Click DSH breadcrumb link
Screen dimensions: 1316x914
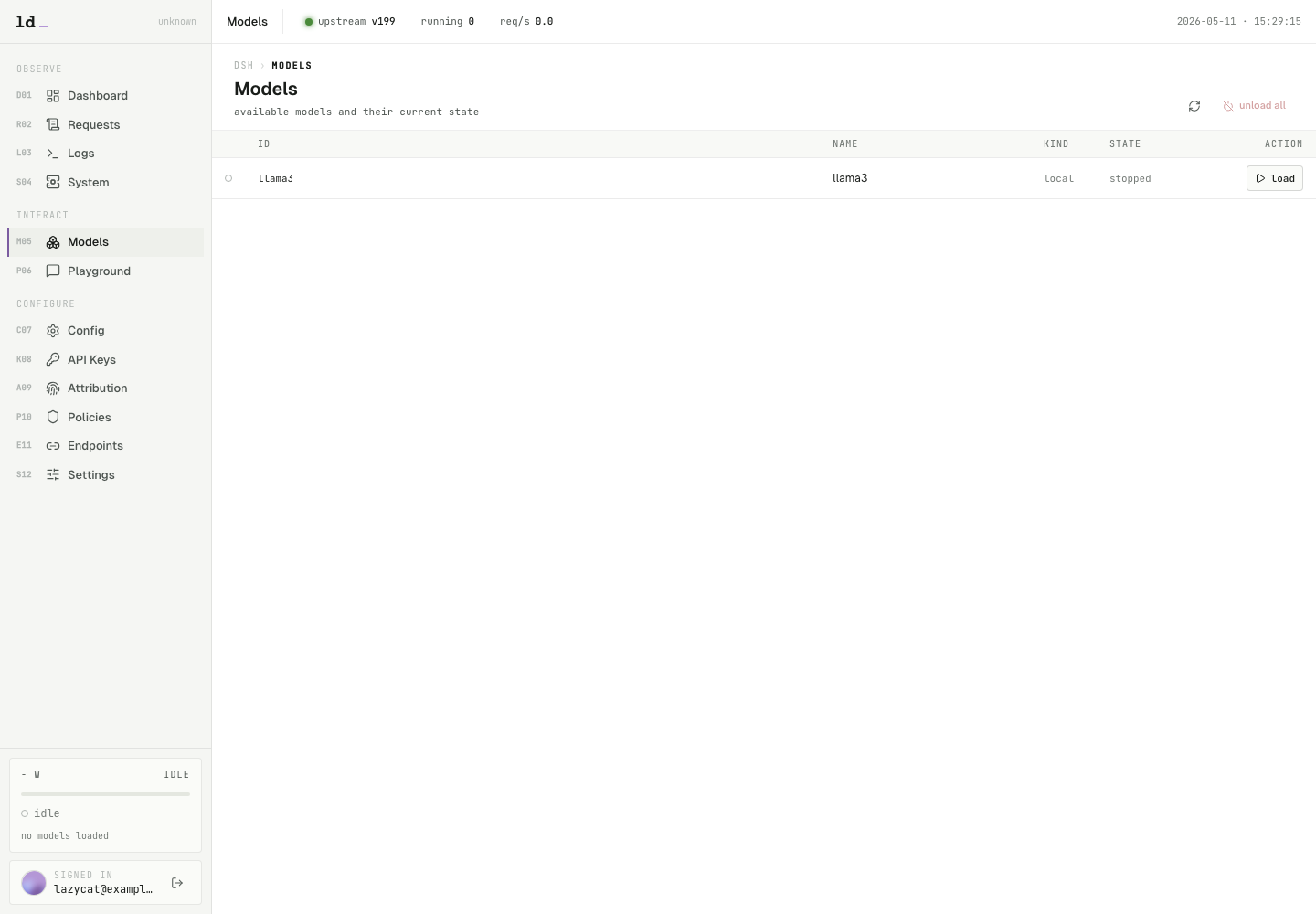click(x=244, y=66)
